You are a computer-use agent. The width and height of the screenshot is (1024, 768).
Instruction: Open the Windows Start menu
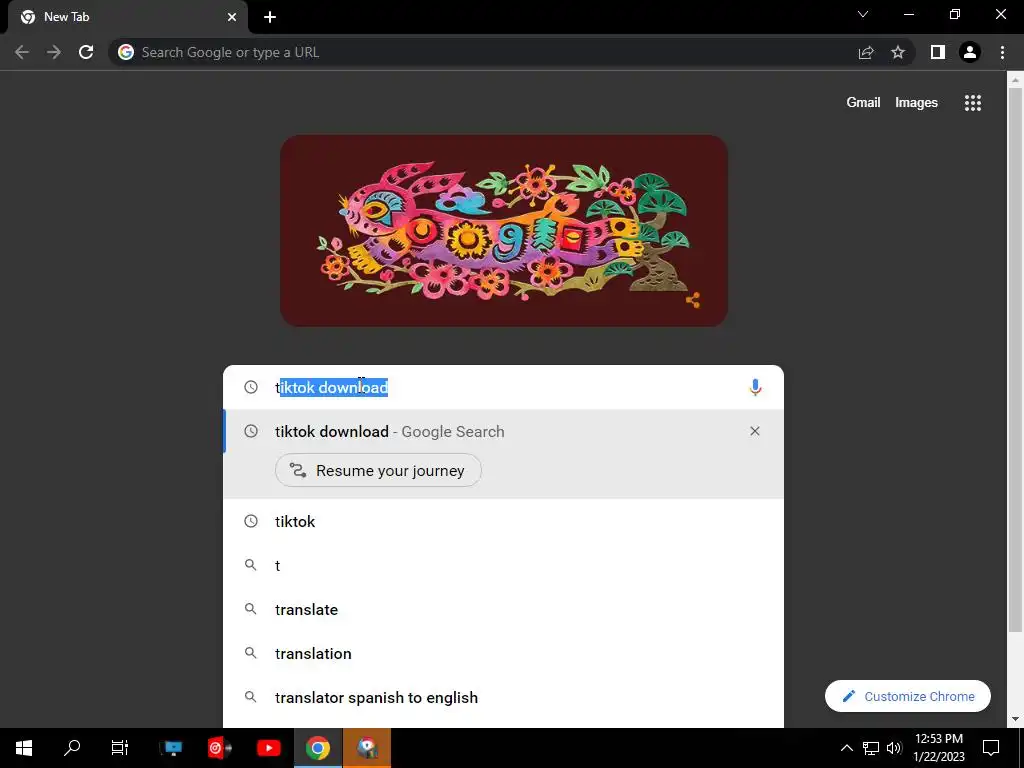(x=24, y=748)
